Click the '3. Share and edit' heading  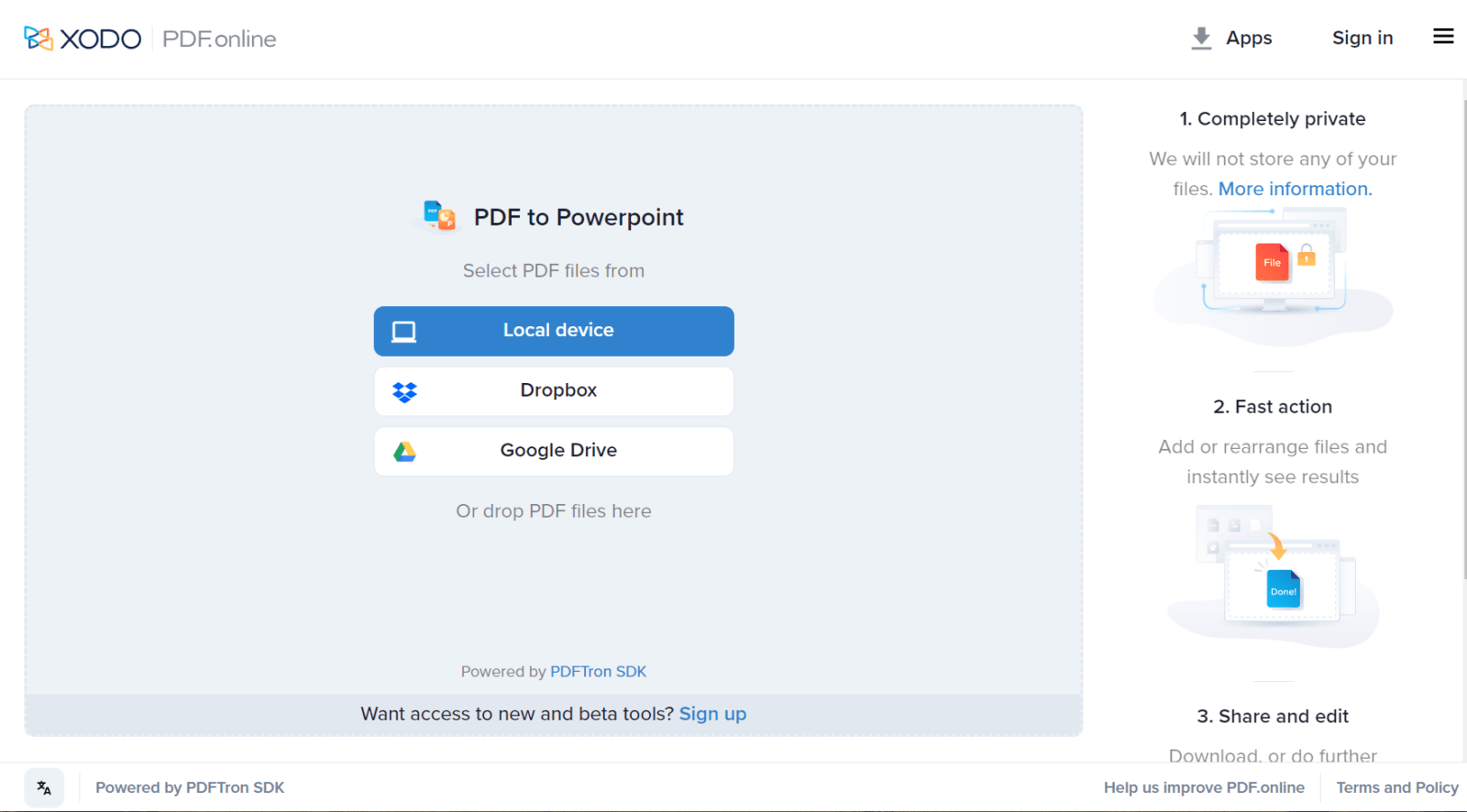point(1273,717)
